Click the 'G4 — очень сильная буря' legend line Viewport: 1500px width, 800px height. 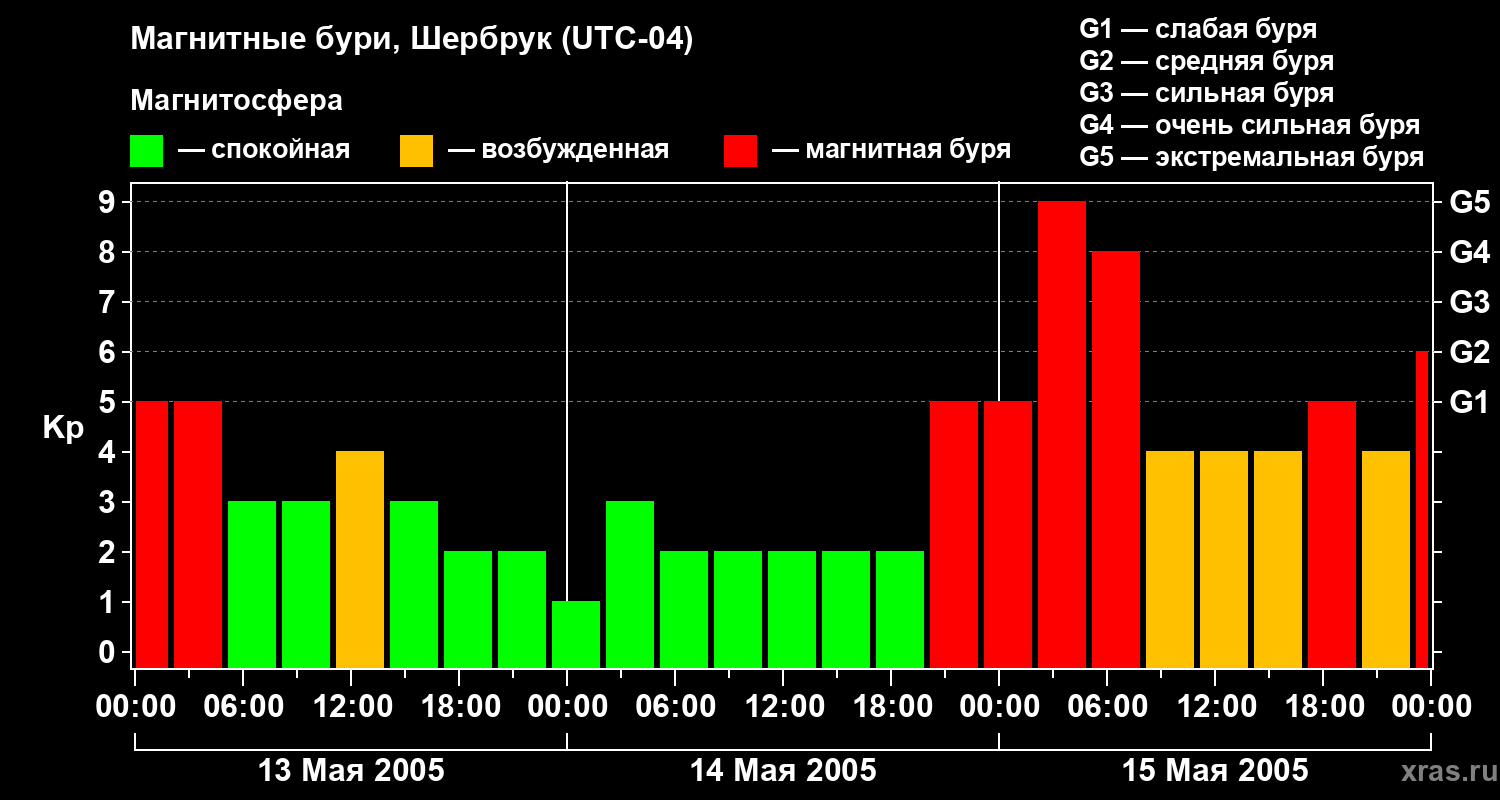click(x=1250, y=125)
